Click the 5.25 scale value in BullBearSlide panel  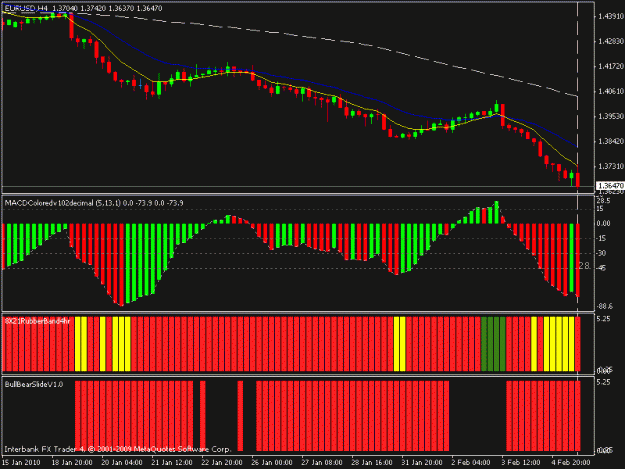[603, 382]
